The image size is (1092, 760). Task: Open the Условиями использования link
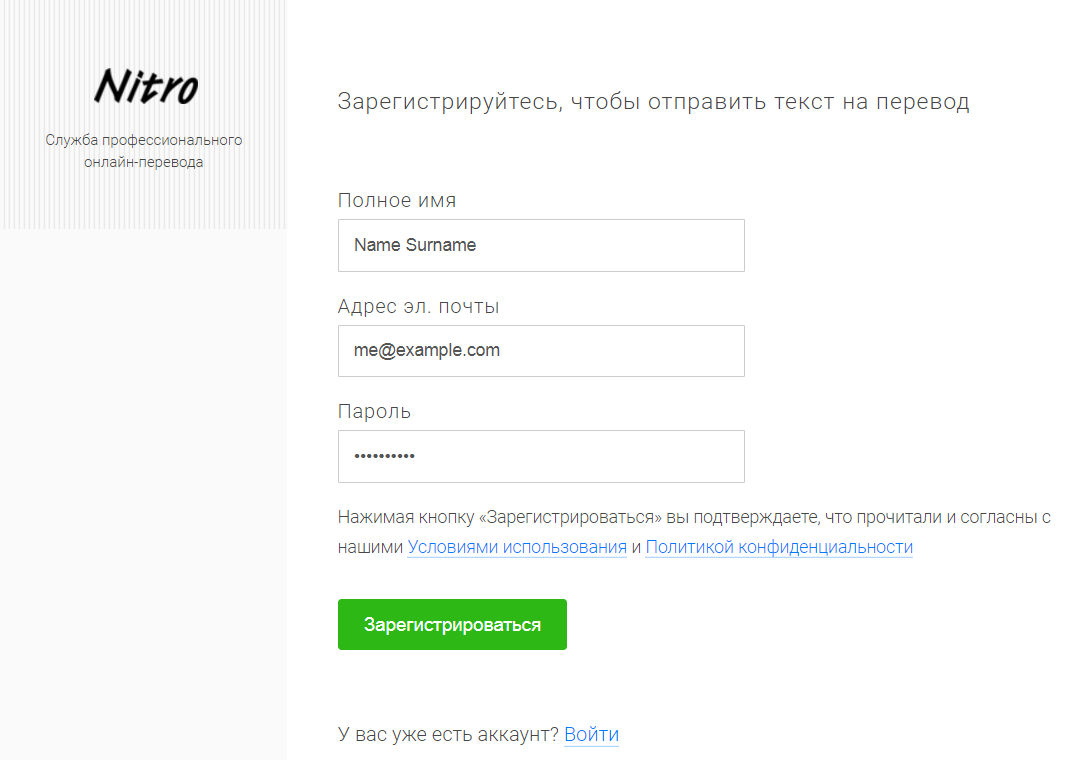pyautogui.click(x=517, y=547)
